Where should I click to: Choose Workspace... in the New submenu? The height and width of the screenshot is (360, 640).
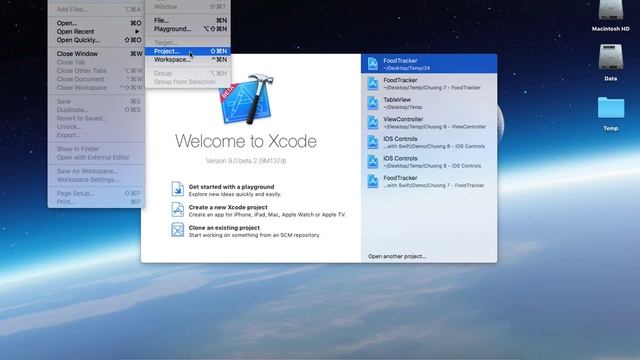pos(188,60)
